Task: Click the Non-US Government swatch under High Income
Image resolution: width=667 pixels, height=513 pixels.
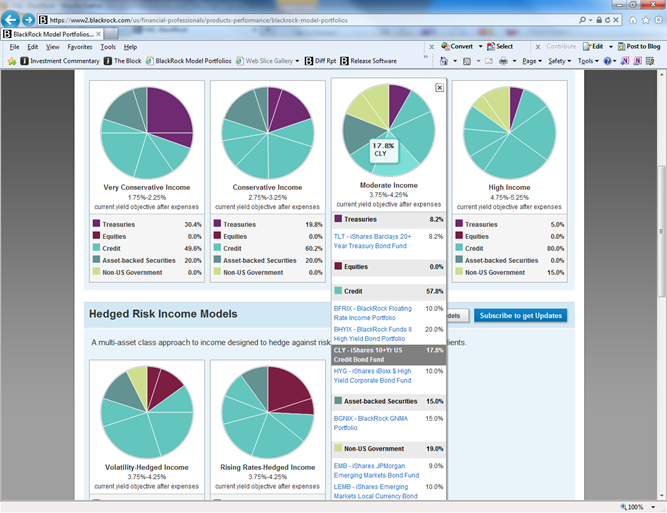Action: point(459,271)
